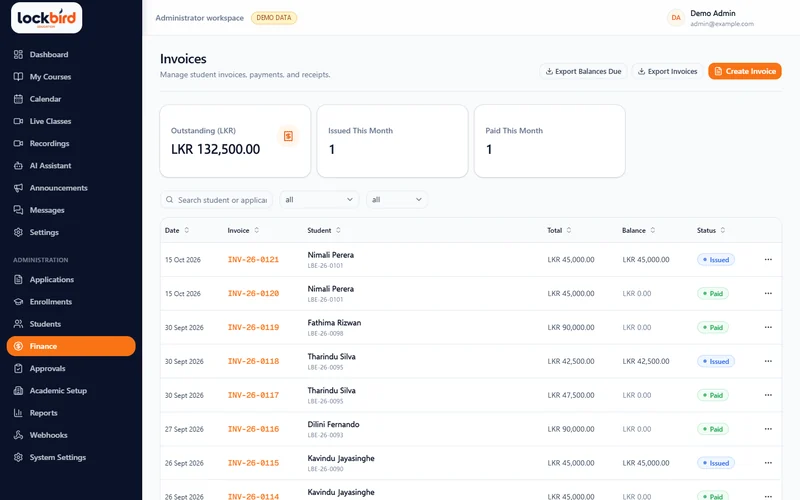This screenshot has width=800, height=500.
Task: Go to Live Classes menu item
Action: pos(71,121)
